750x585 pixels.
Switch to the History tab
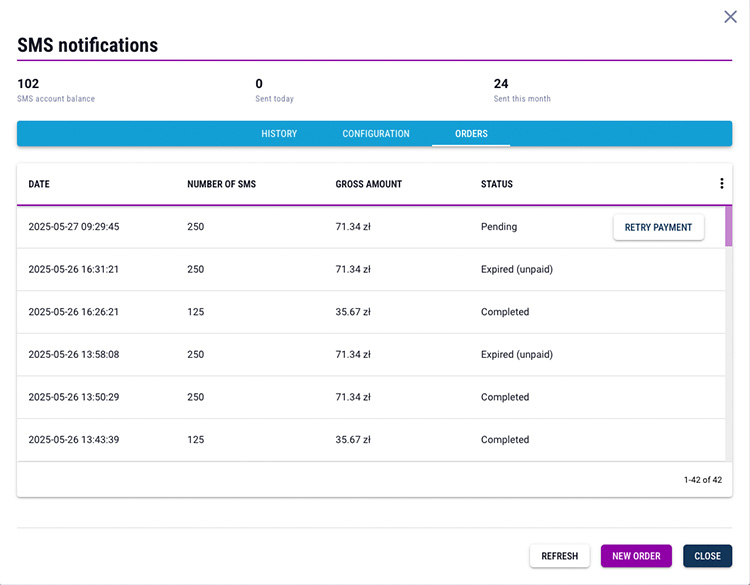(x=279, y=134)
